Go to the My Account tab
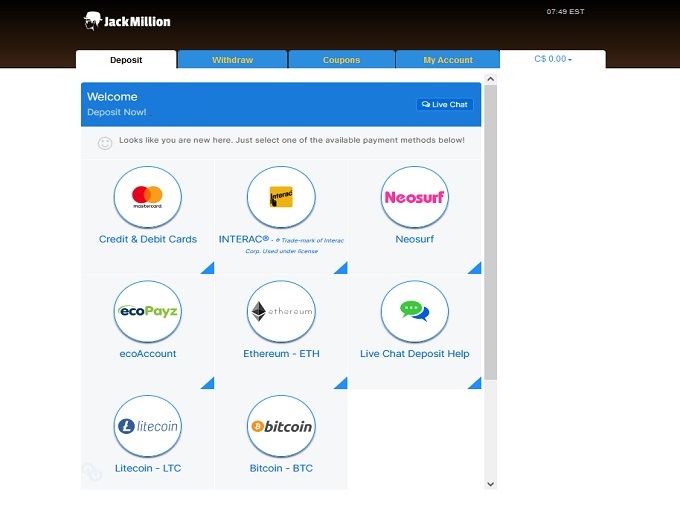Screen dimensions: 680x511 [447, 60]
